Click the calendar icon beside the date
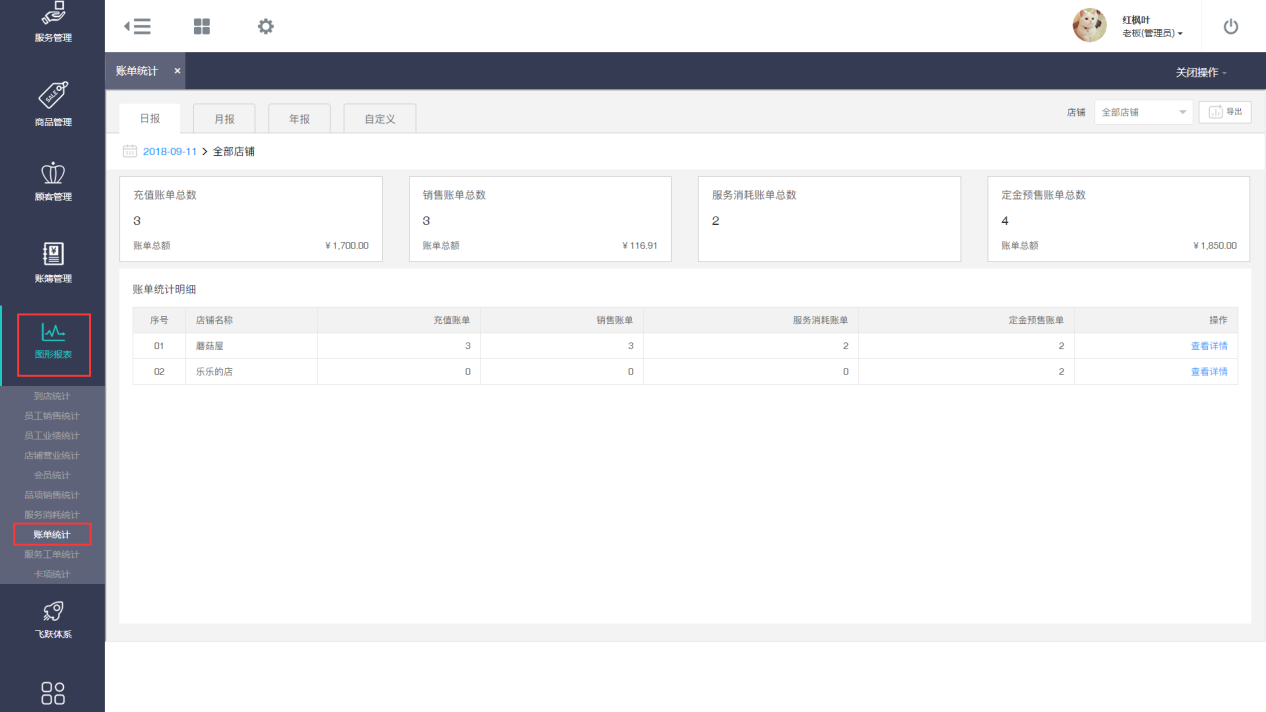The height and width of the screenshot is (712, 1266). pos(129,151)
